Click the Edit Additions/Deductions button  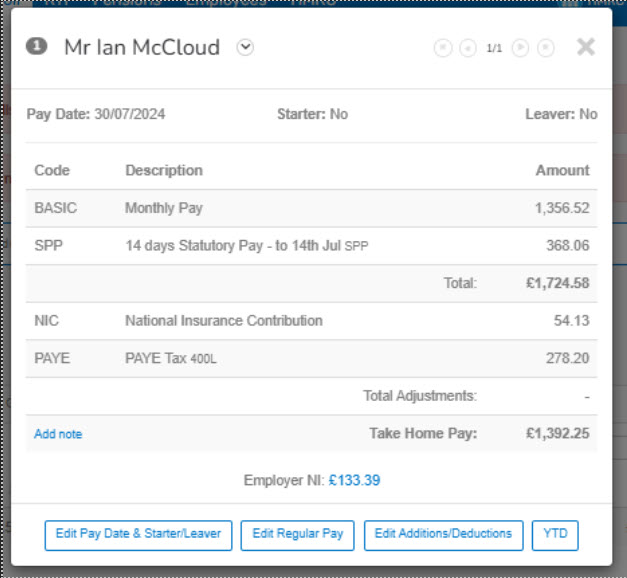coord(443,534)
